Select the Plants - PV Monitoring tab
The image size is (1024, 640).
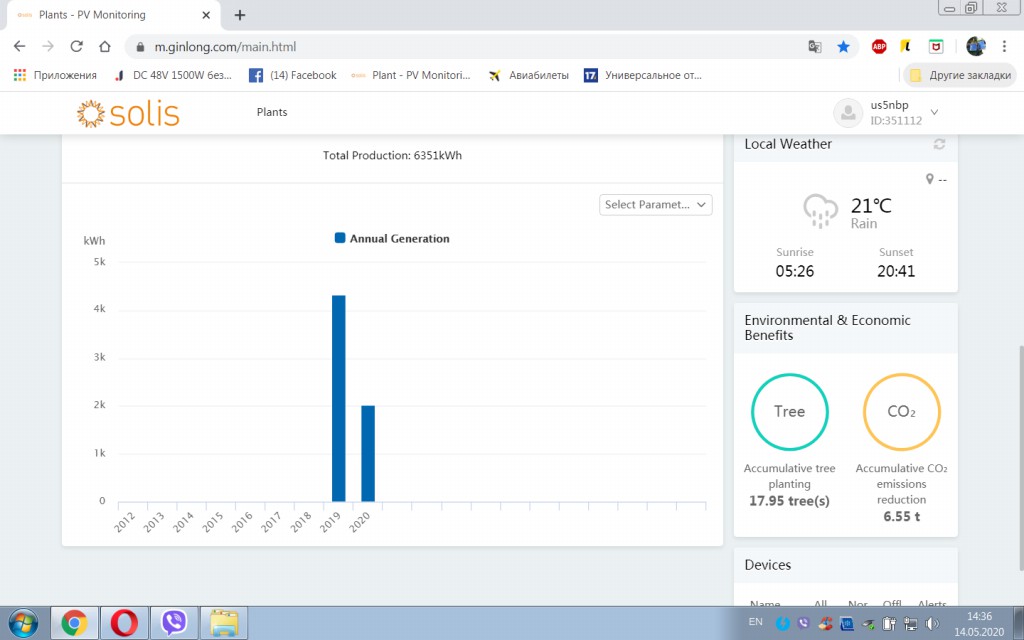coord(114,15)
